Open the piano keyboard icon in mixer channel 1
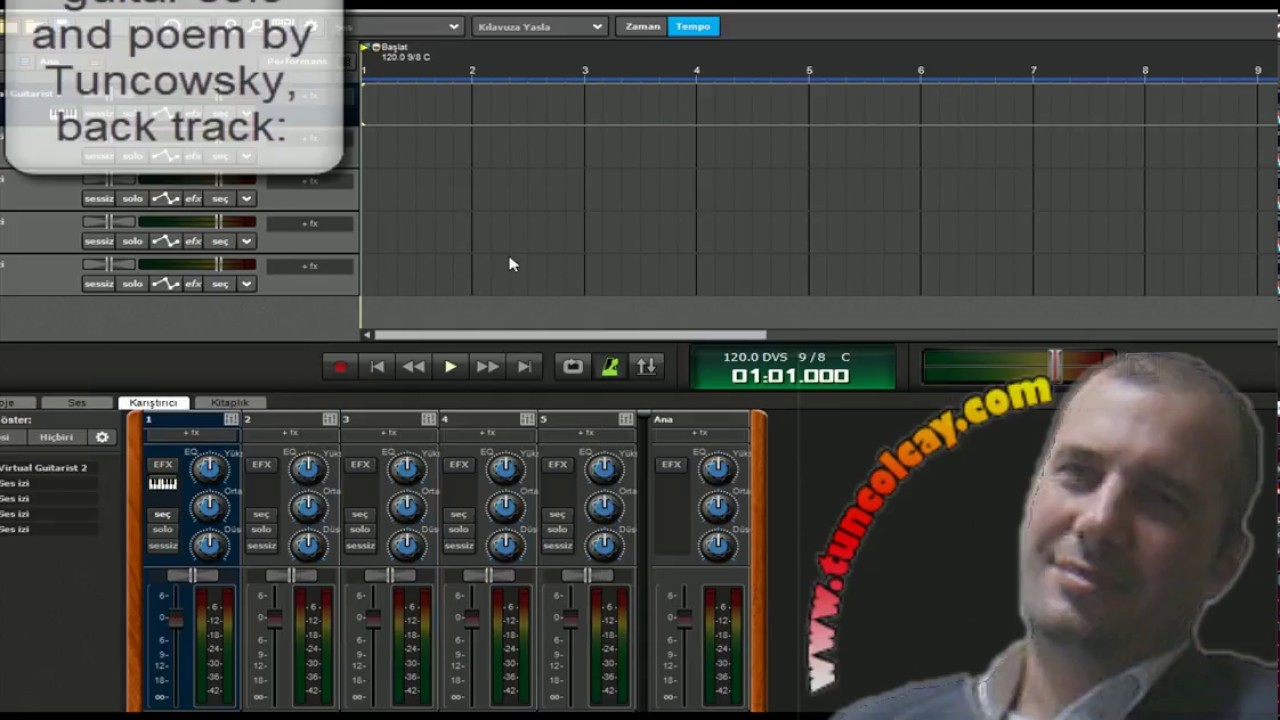 163,484
